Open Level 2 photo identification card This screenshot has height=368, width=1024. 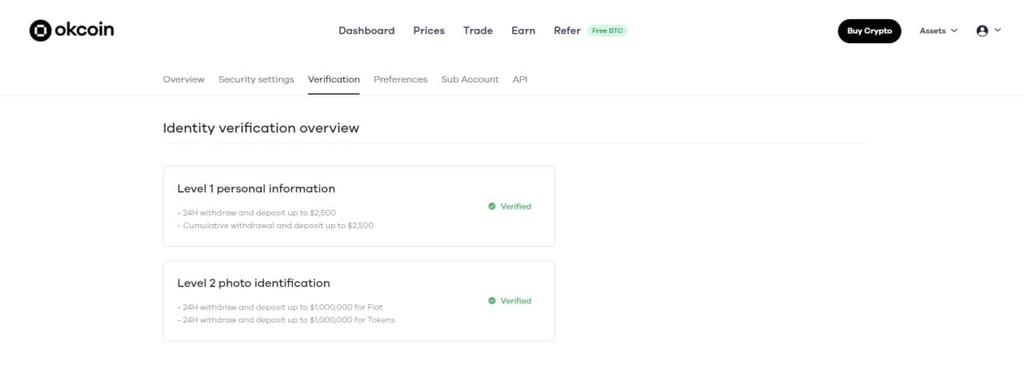point(359,301)
